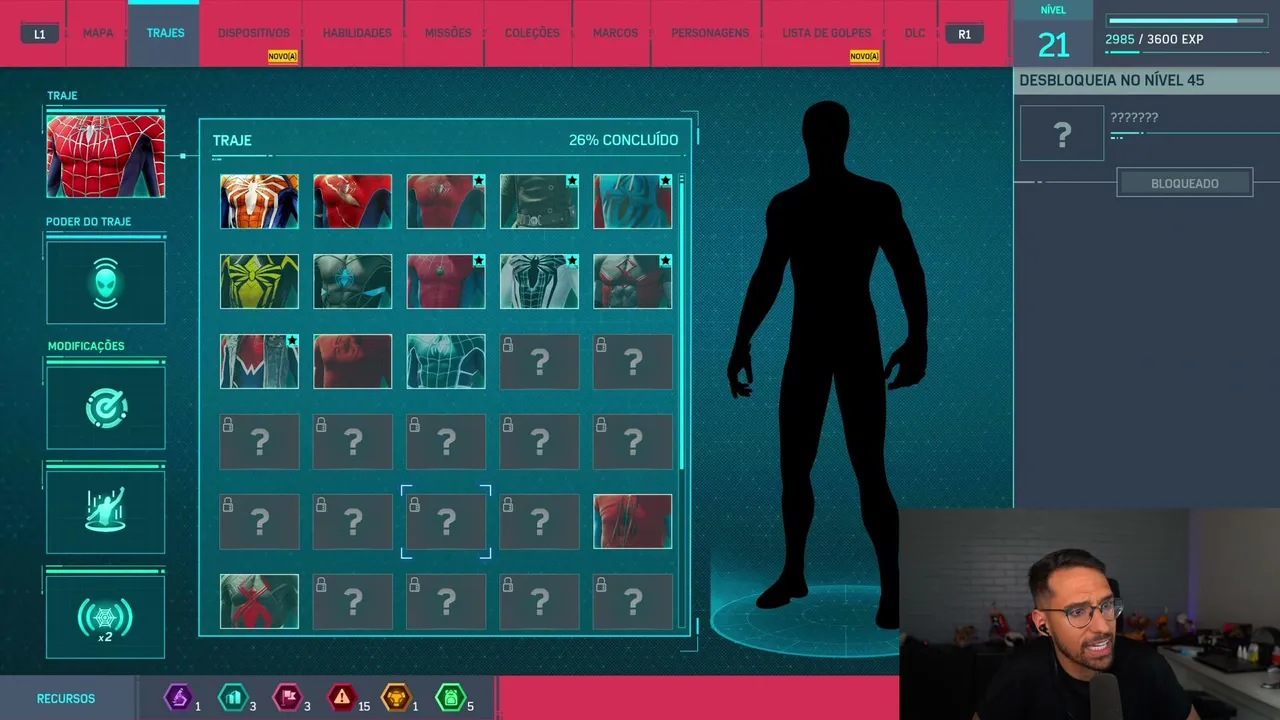Click the level number 21
This screenshot has width=1280, height=720.
point(1053,45)
